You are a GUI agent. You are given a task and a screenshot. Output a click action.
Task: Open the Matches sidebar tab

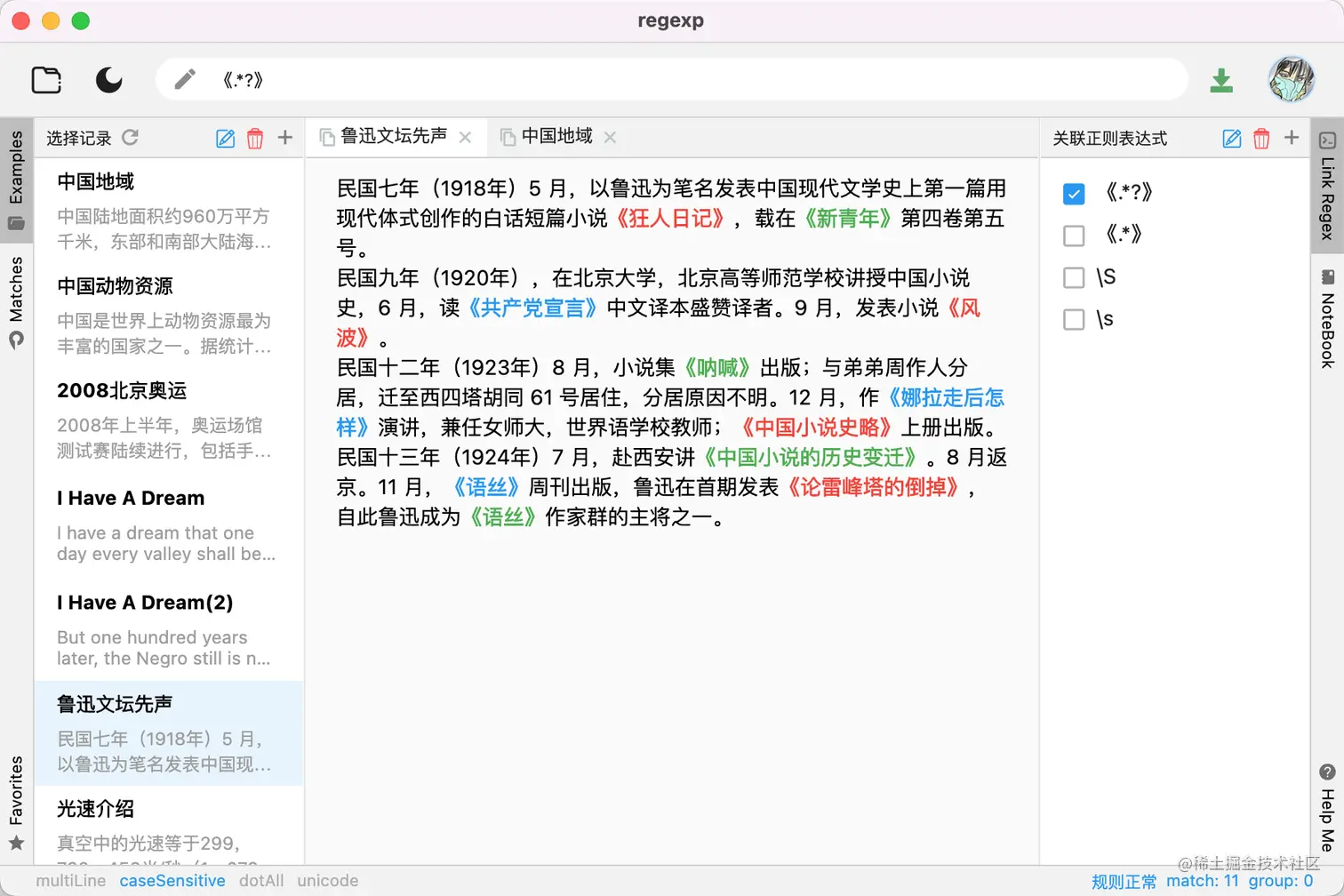(x=16, y=301)
